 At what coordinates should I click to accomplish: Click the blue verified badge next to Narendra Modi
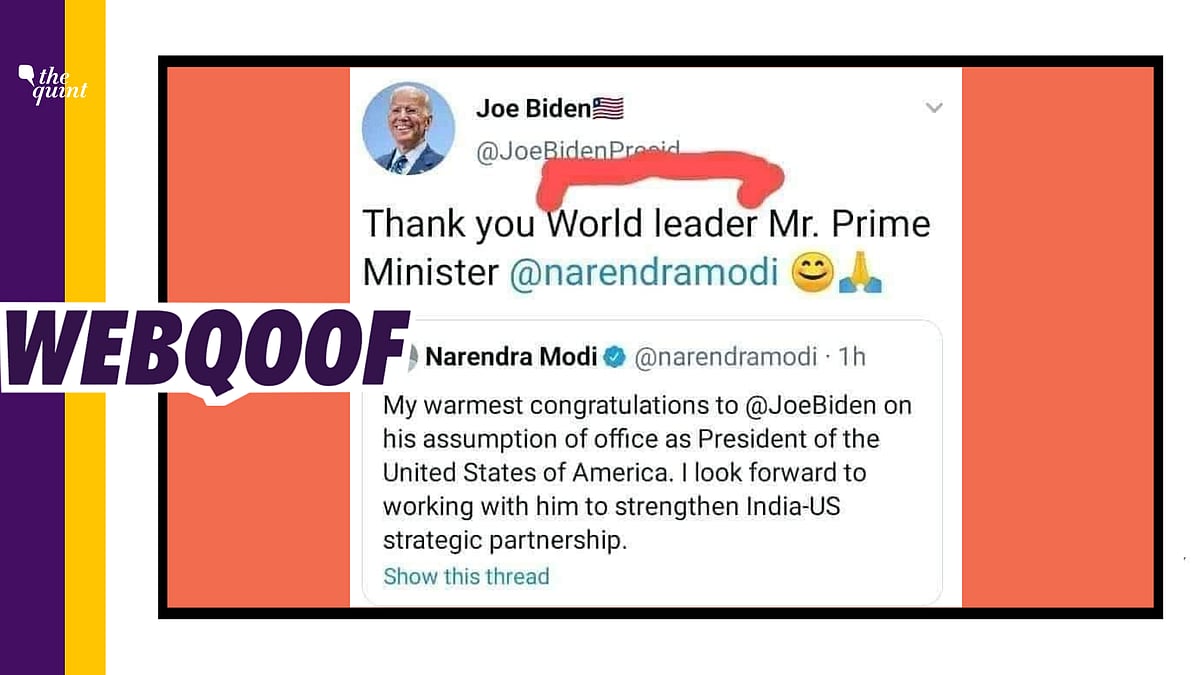click(615, 357)
